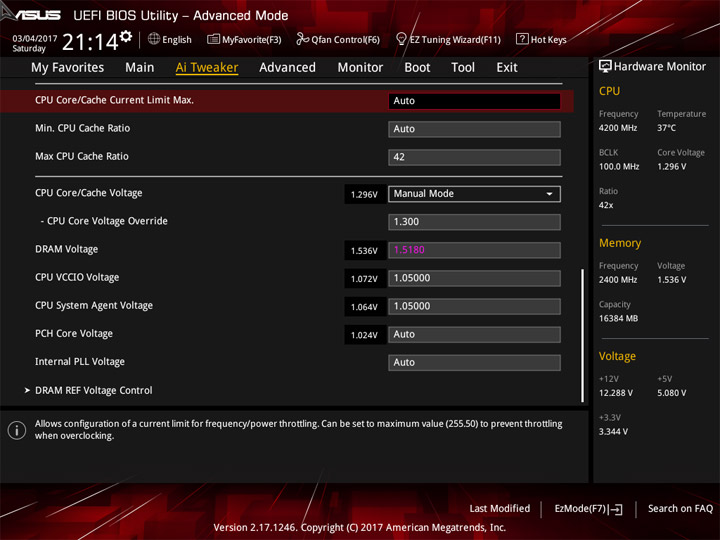Click the 12.288 V reading
This screenshot has height=540, width=720.
[616, 393]
